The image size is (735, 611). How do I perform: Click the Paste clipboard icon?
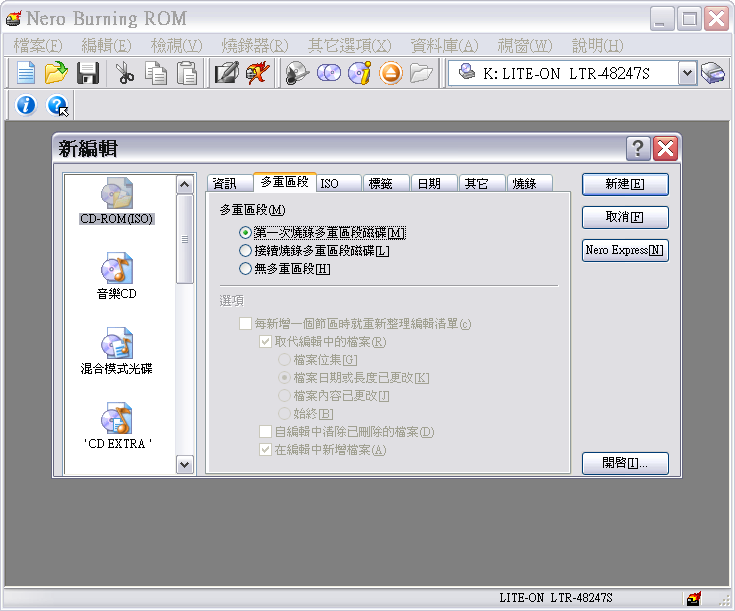click(x=187, y=73)
